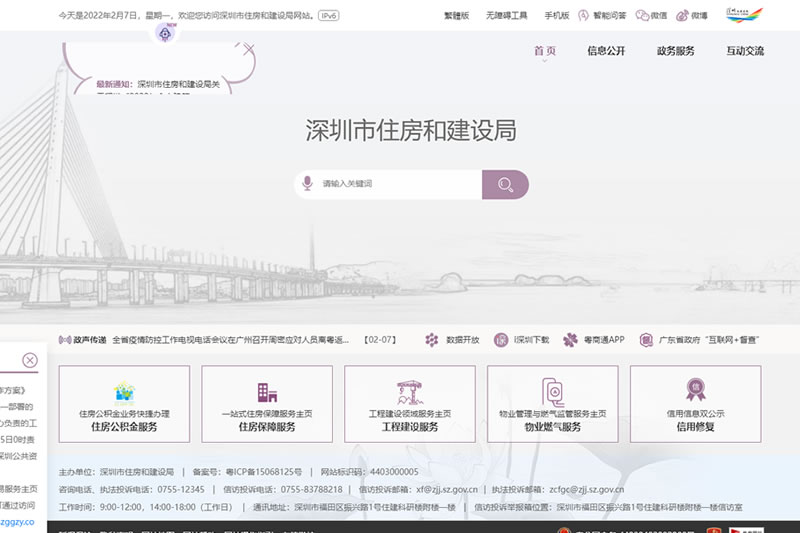Open the 物业燃气服务 icon tile
The height and width of the screenshot is (533, 800).
(x=553, y=404)
